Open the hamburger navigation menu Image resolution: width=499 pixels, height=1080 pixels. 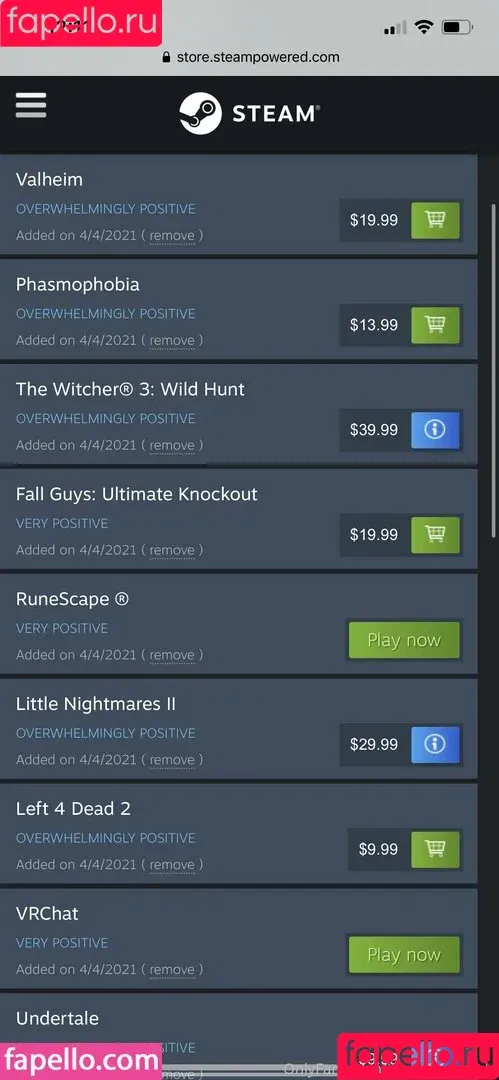coord(31,105)
